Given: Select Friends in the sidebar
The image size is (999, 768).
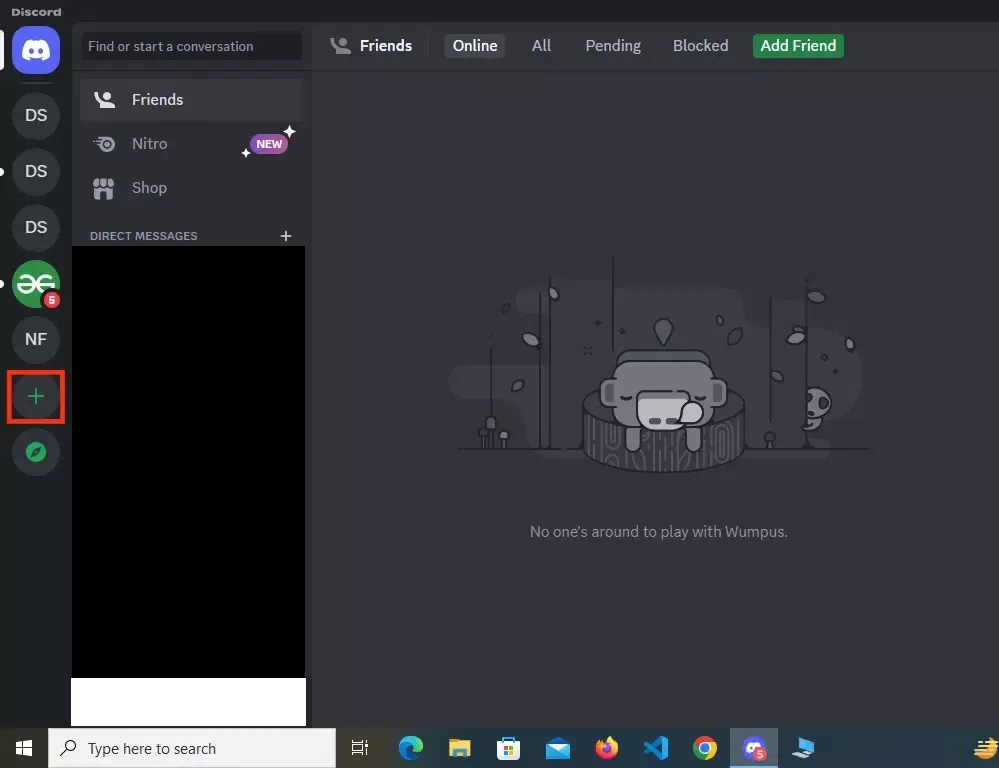Looking at the screenshot, I should [x=190, y=99].
